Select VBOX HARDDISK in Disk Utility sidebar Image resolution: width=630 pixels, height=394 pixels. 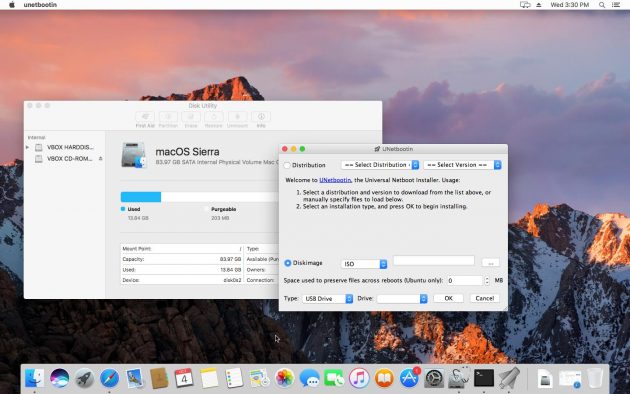64,147
